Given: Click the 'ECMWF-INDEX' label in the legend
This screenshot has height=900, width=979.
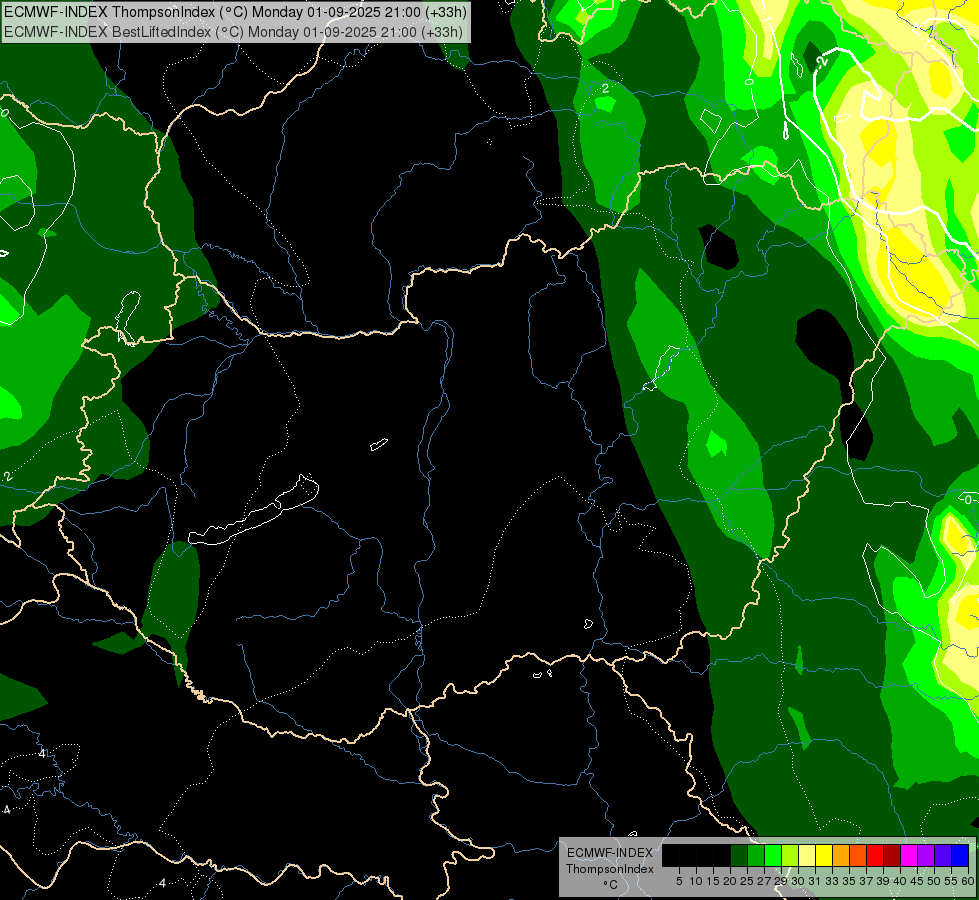Looking at the screenshot, I should coord(610,853).
